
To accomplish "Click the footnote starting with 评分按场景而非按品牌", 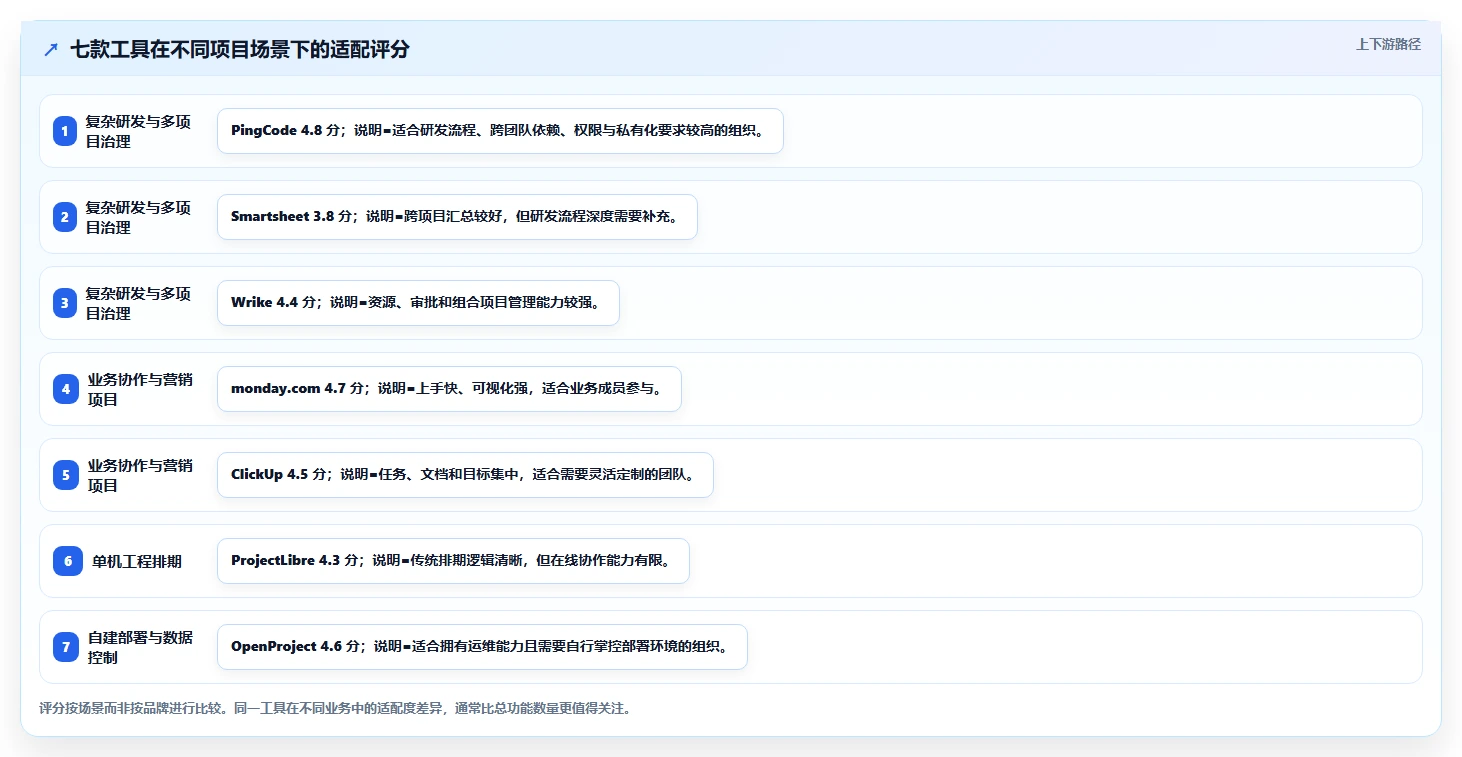I will [x=335, y=708].
